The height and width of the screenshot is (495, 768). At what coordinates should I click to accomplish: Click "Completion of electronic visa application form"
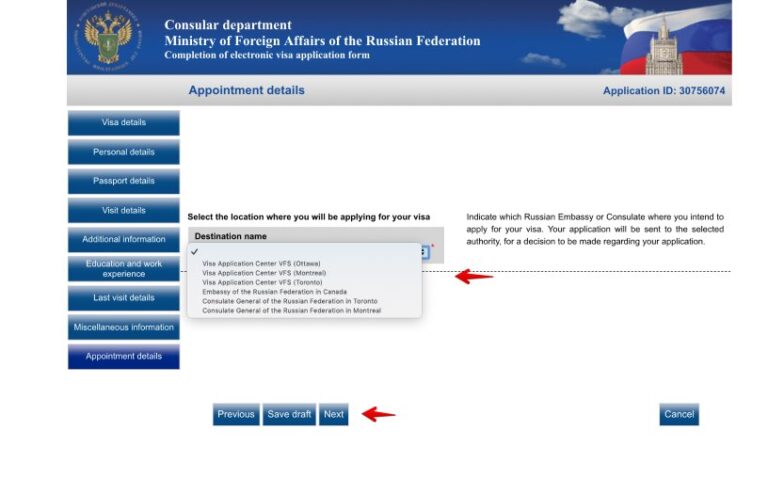(x=267, y=55)
